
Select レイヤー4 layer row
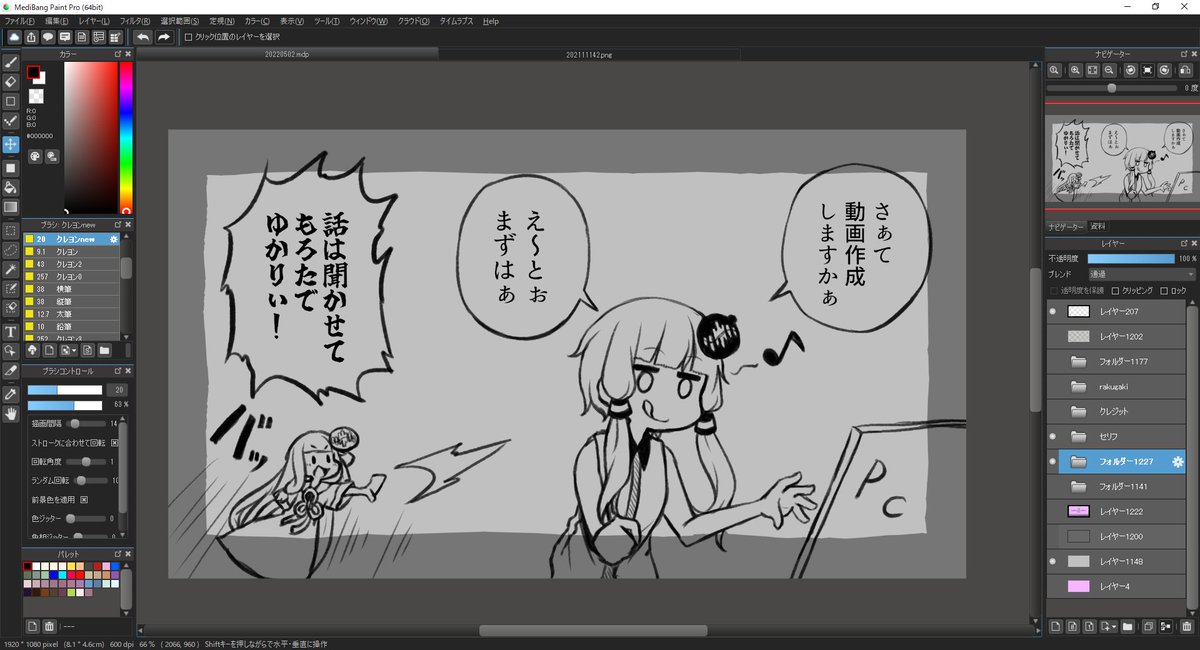coord(1115,587)
